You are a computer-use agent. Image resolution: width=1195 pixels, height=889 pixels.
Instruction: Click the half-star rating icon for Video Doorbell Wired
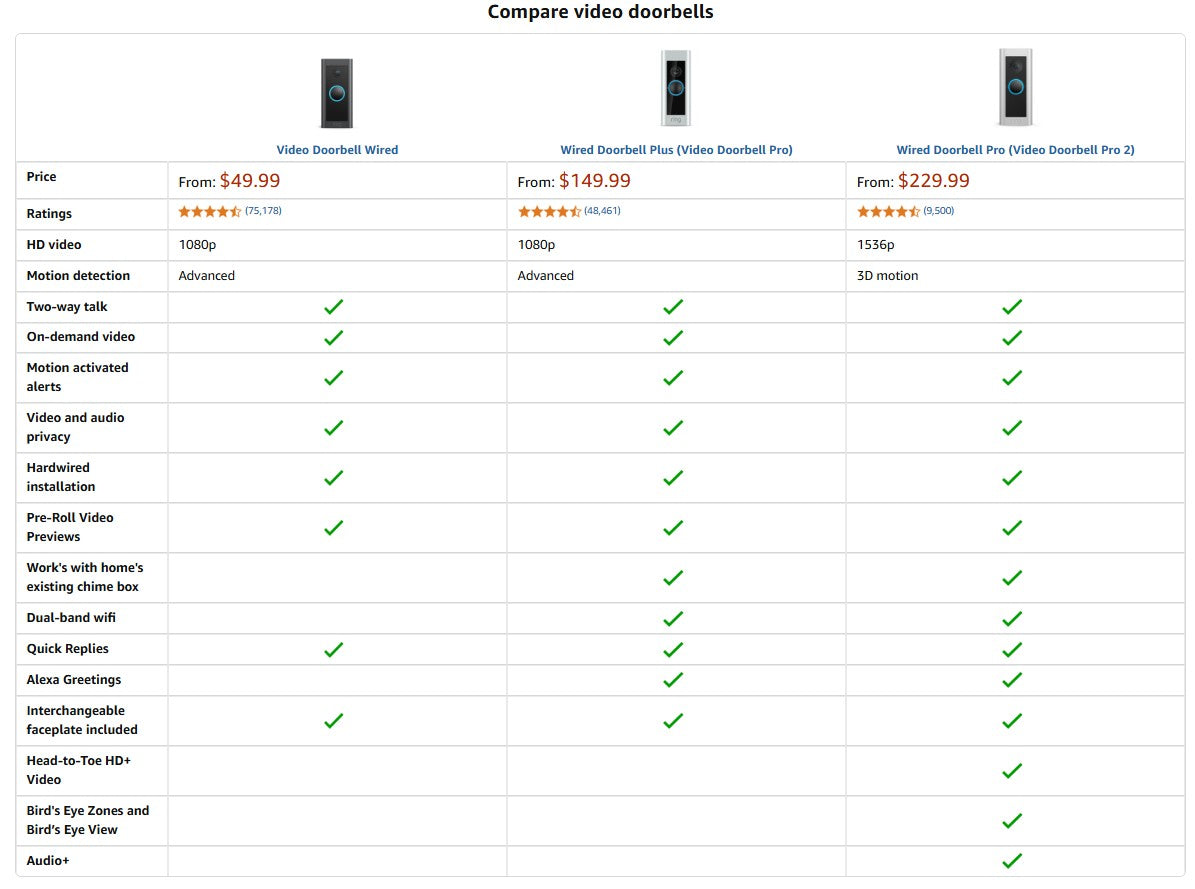[x=236, y=211]
